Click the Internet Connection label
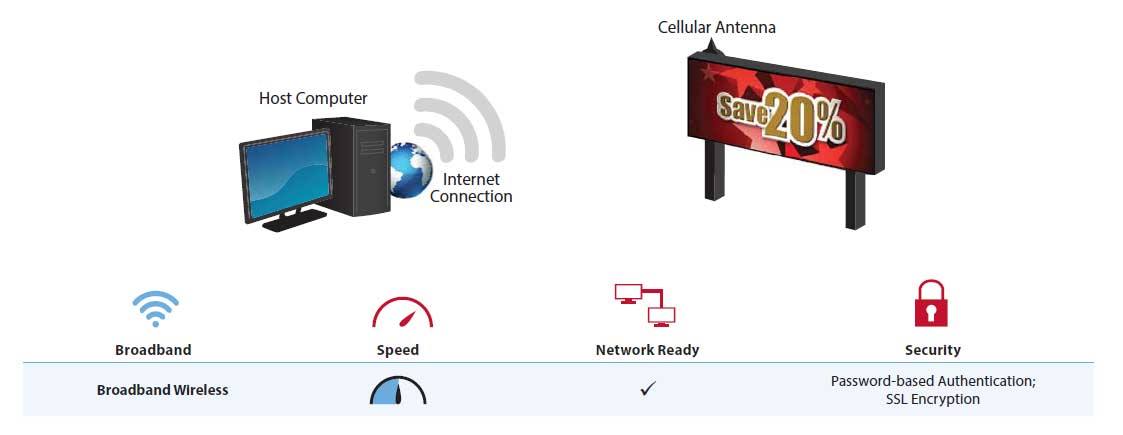Image resolution: width=1123 pixels, height=435 pixels. point(471,188)
